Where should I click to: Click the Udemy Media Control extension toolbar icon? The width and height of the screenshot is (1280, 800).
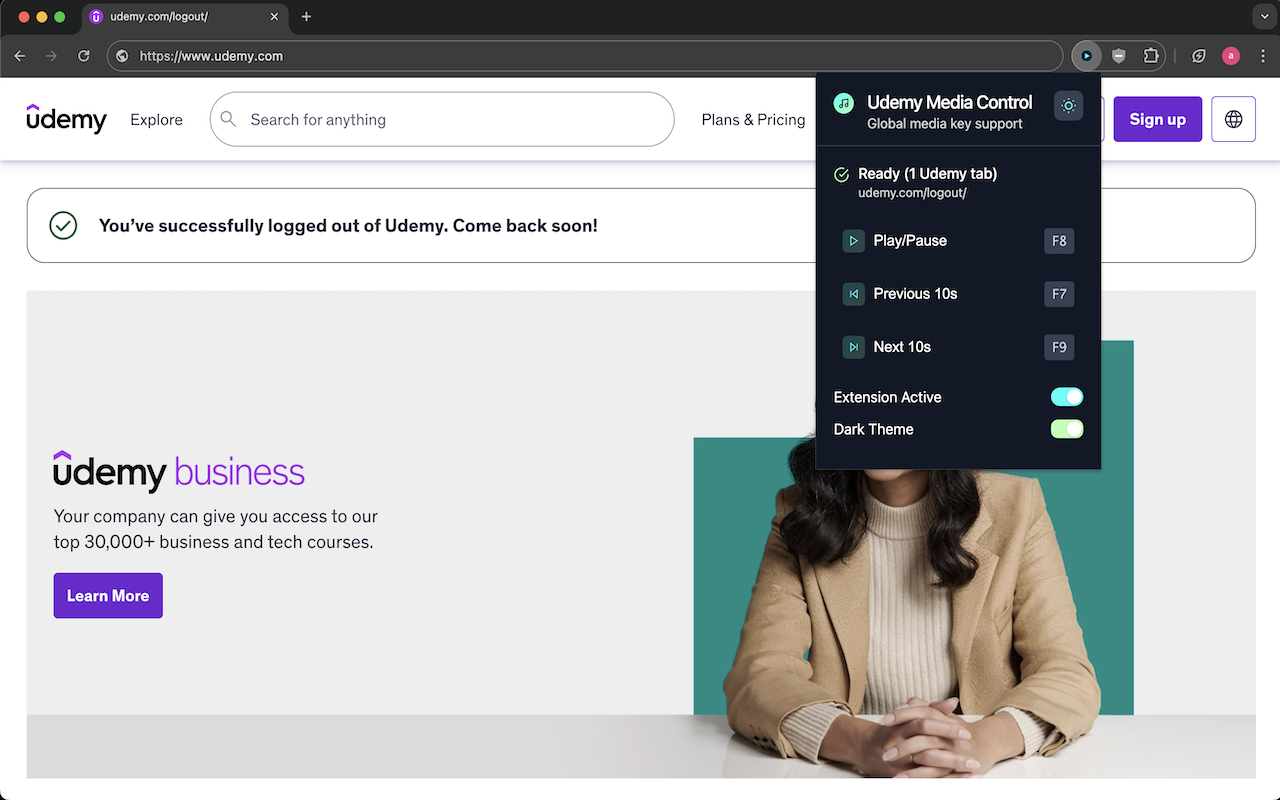point(1086,56)
